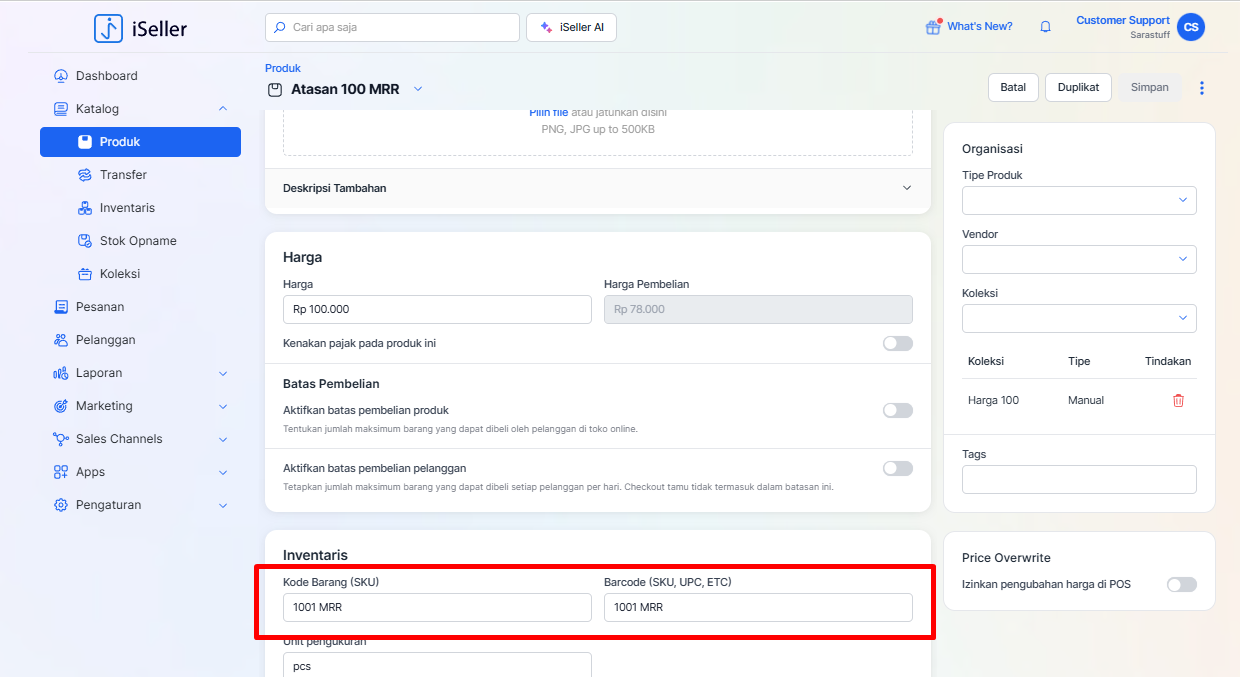The width and height of the screenshot is (1240, 677).
Task: Open Inventaris in the sidebar
Action: pos(127,208)
